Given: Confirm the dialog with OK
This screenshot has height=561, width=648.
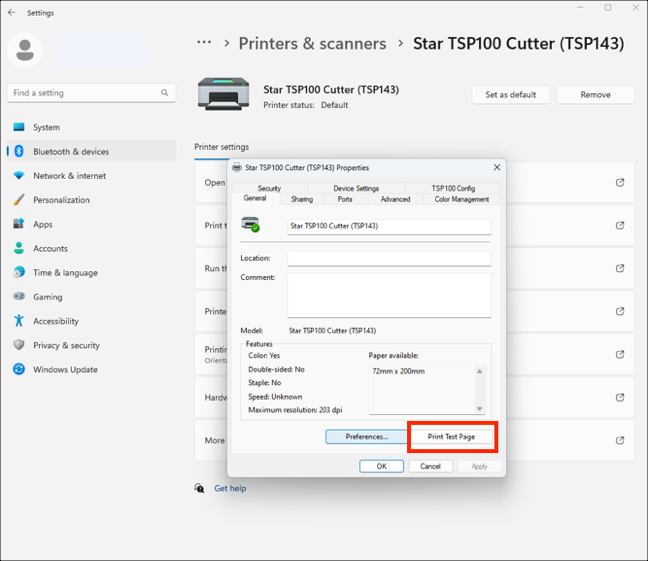Looking at the screenshot, I should tap(381, 466).
